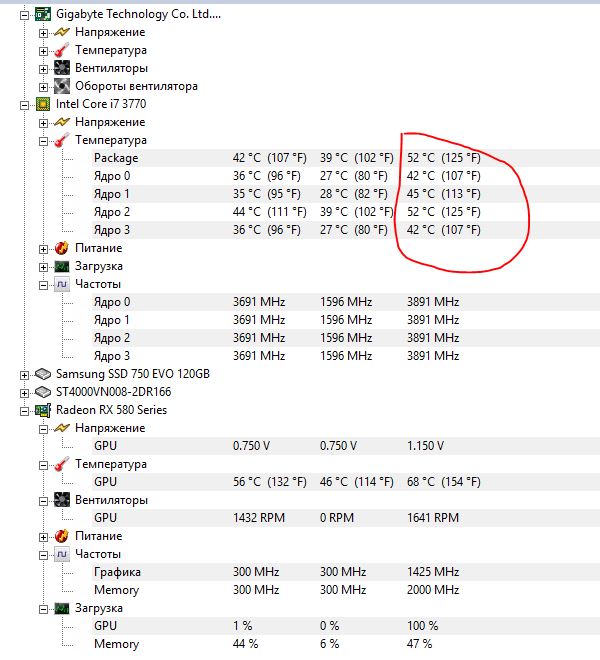Click the power icon beside the CPU's Питание
This screenshot has height=660, width=600.
point(61,248)
